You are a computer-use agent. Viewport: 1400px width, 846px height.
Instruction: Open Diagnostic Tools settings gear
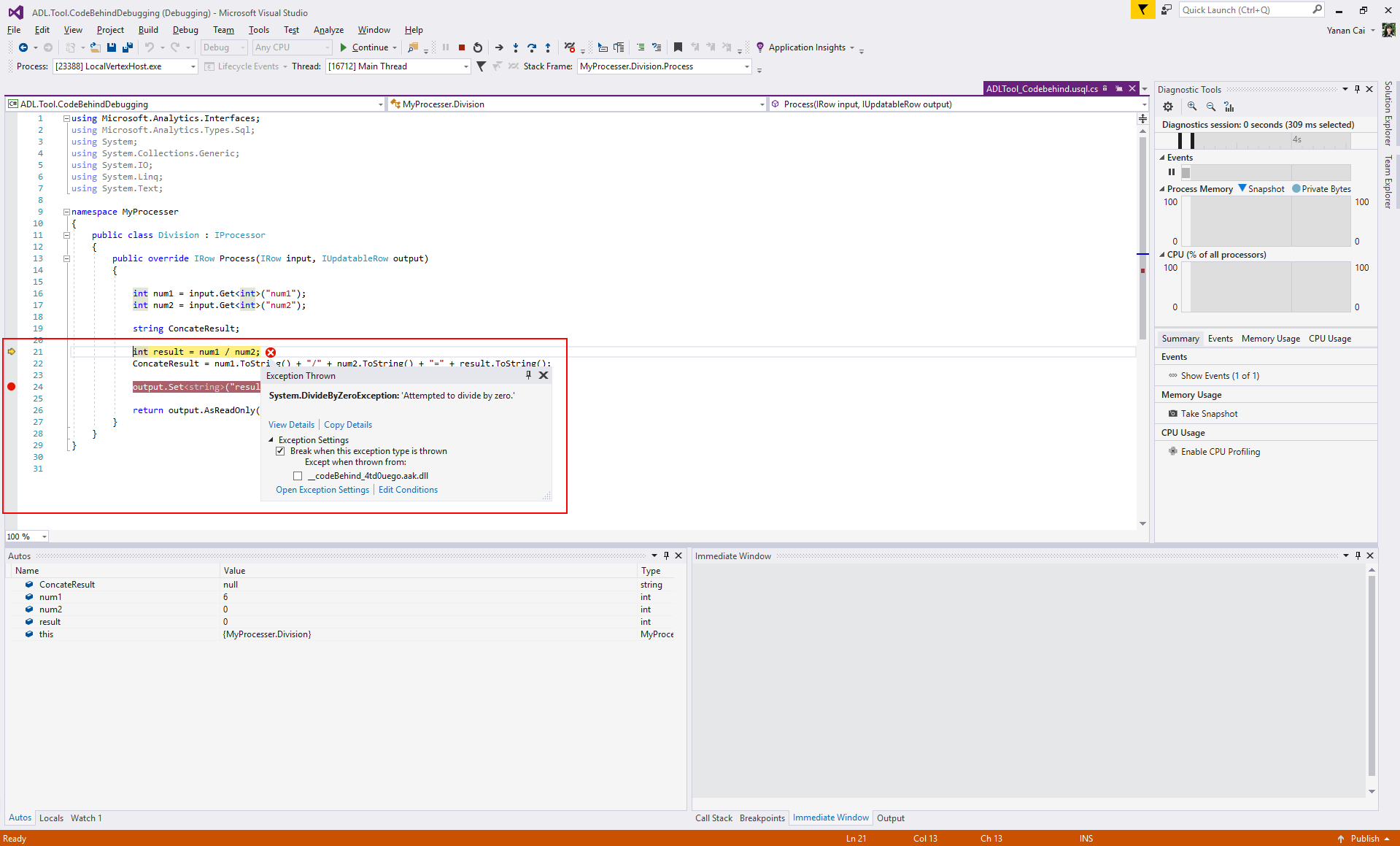tap(1168, 107)
